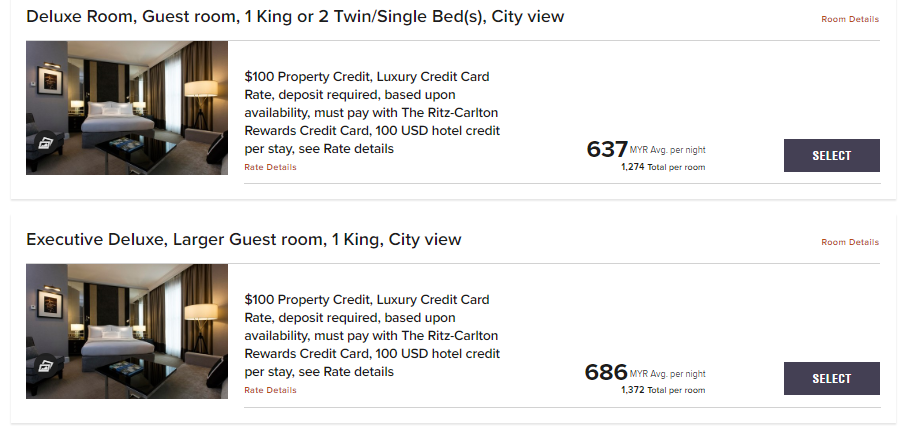Click the 1,274 Total per room text

662,167
